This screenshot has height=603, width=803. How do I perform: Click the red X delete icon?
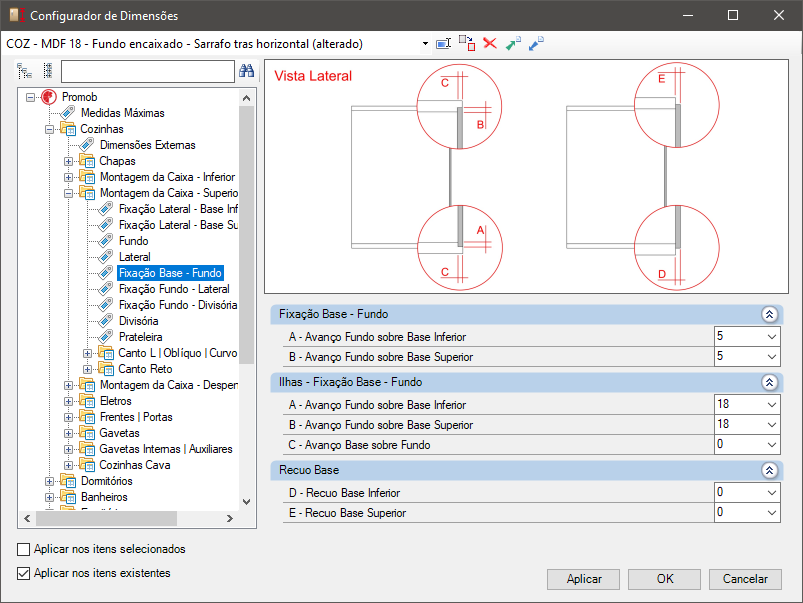coord(490,44)
